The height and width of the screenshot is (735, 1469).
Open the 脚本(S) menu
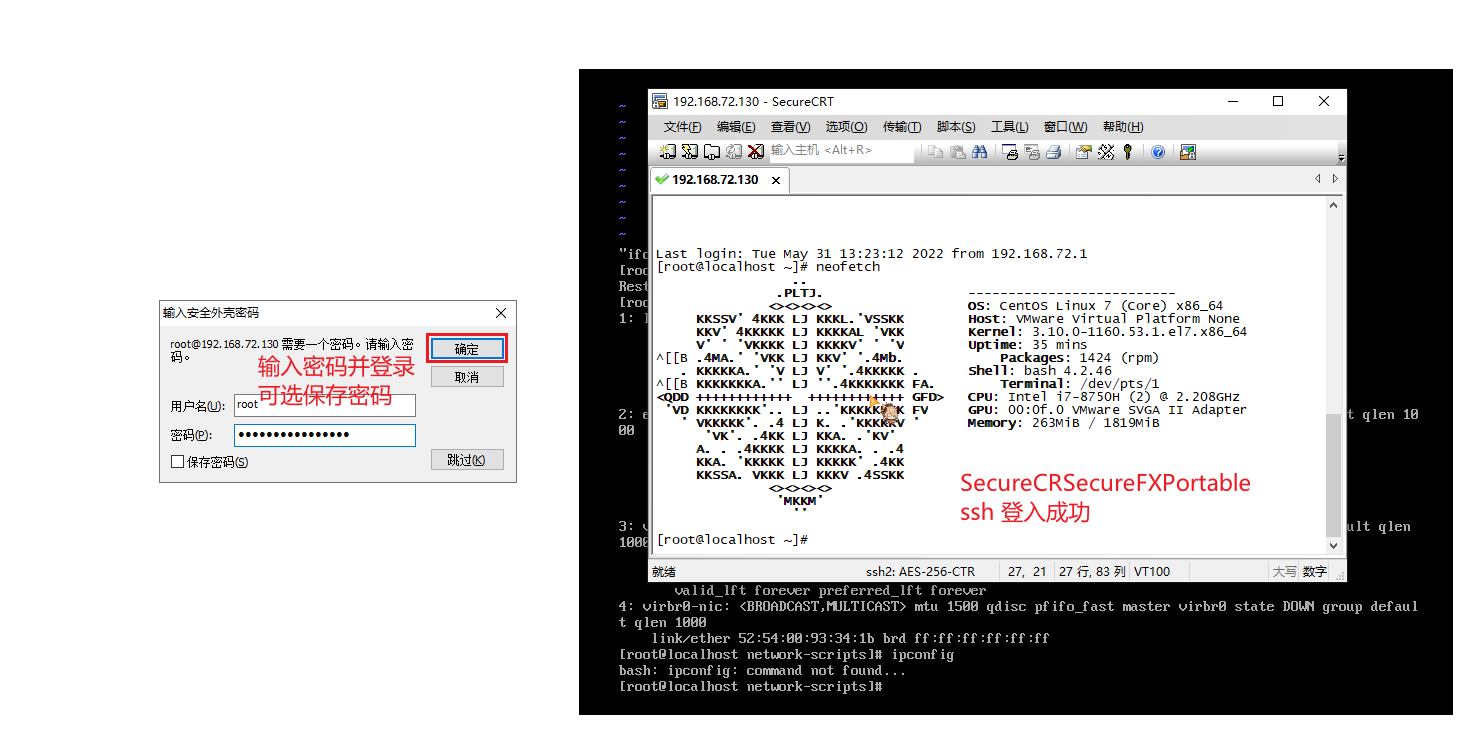coord(956,127)
